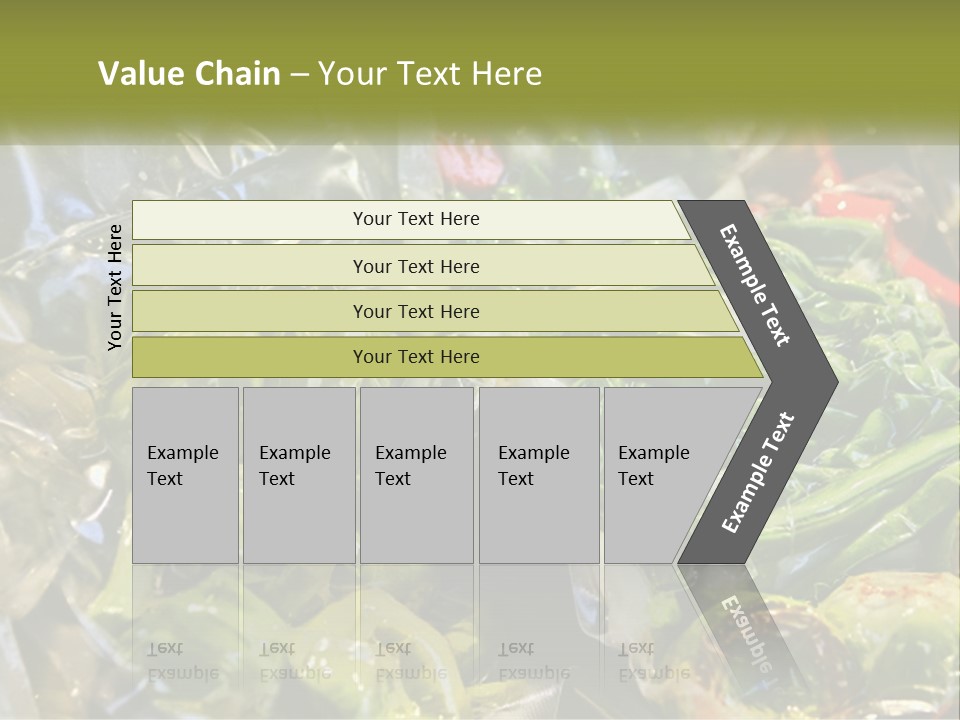Screen dimensions: 960x720
Task: Click the darkest green "Your Text Here" bar
Action: point(416,357)
